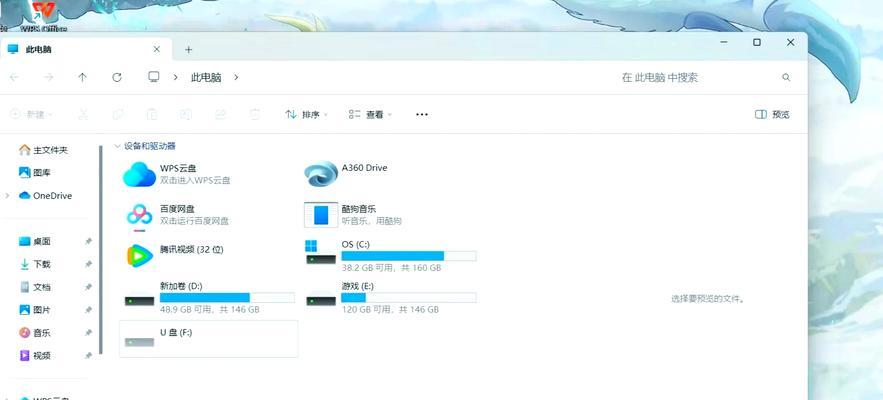Open 下载 in the sidebar
This screenshot has height=400, width=883.
coord(35,264)
